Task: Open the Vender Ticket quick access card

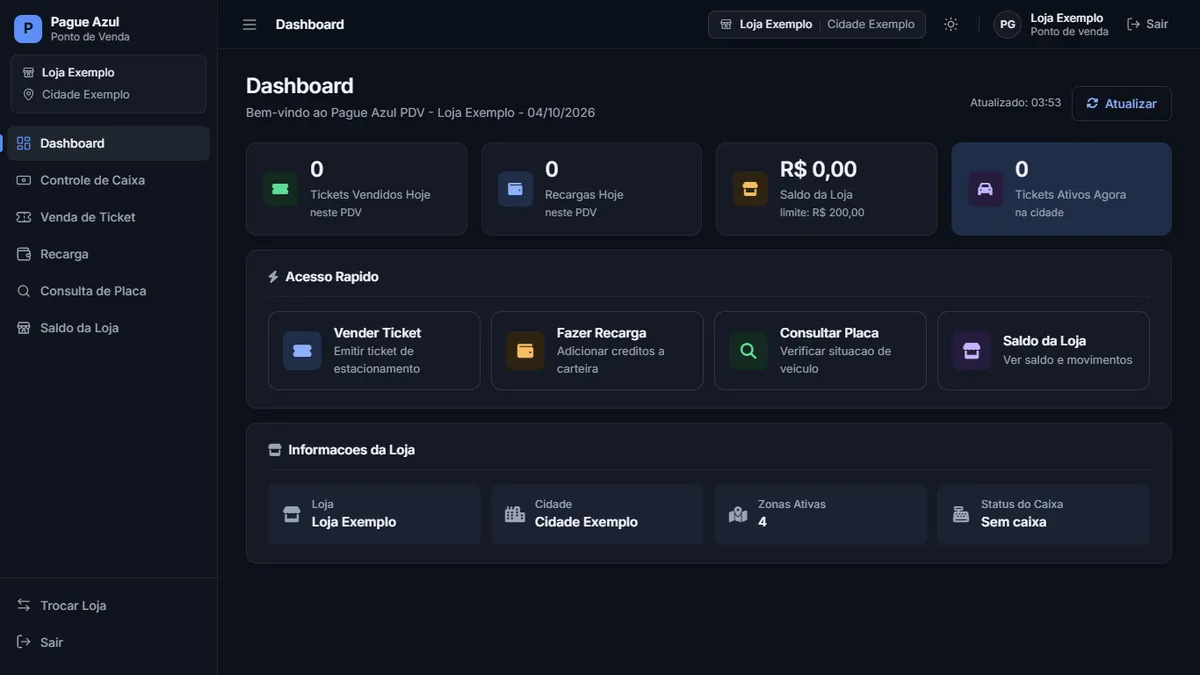Action: pyautogui.click(x=374, y=350)
